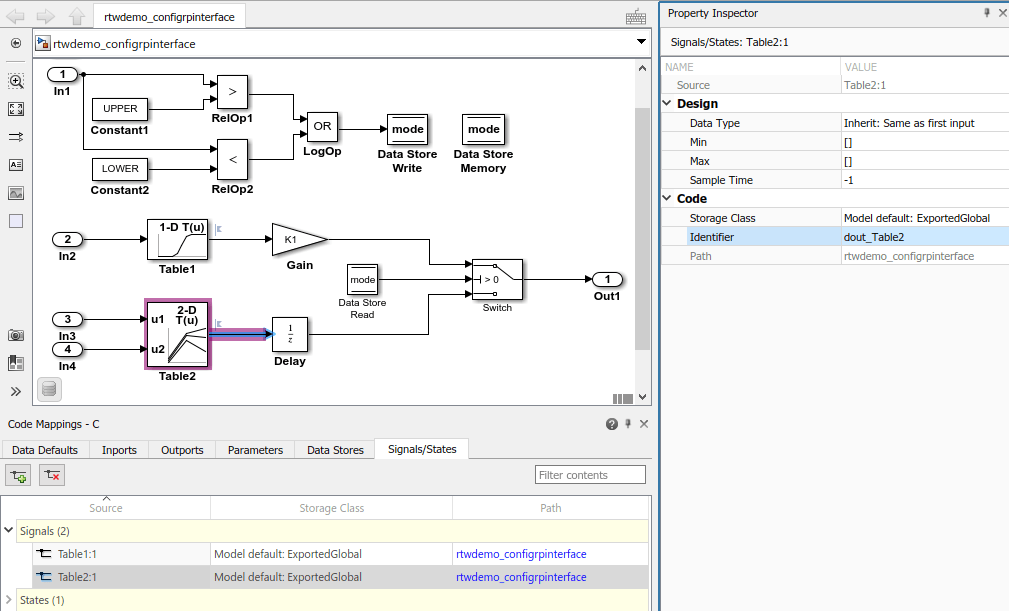Select the Parameters tab
This screenshot has height=611, width=1009.
(254, 450)
